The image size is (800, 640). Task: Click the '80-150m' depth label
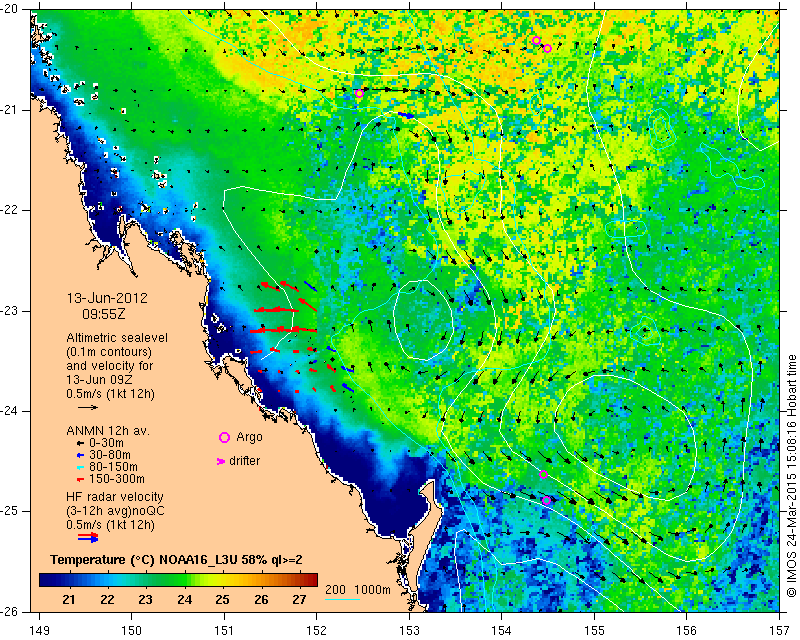tap(113, 467)
